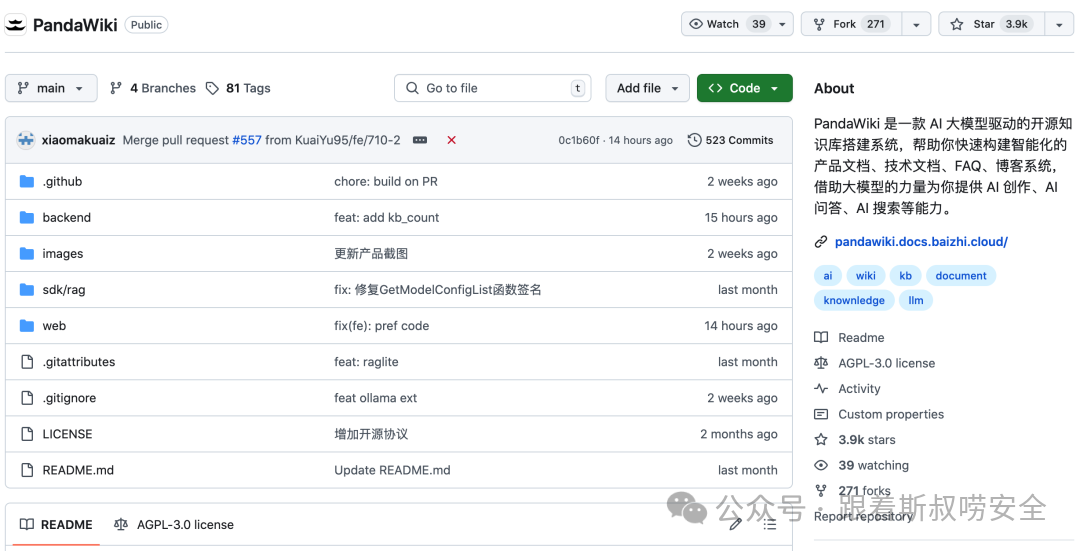1080x551 pixels.
Task: Click the xiaomakuaiz author avatar
Action: [x=26, y=140]
